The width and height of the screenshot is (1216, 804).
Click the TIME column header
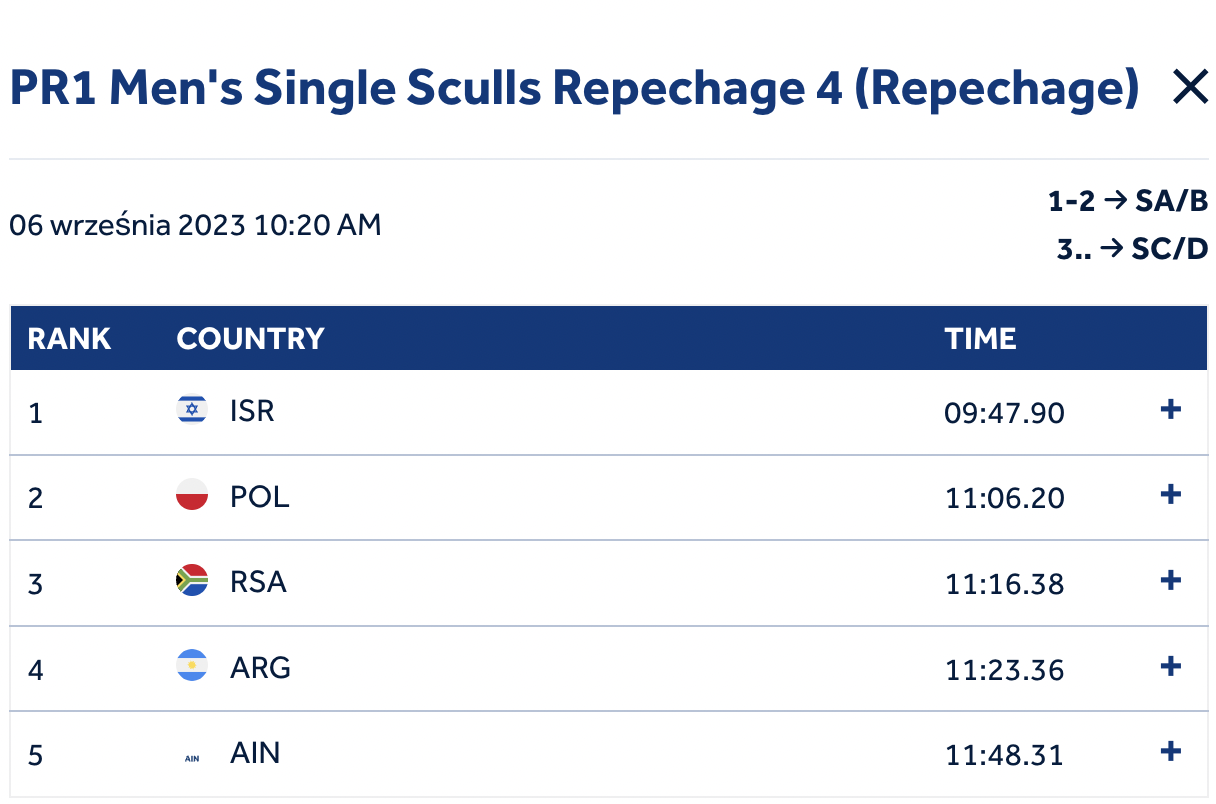[x=980, y=339]
